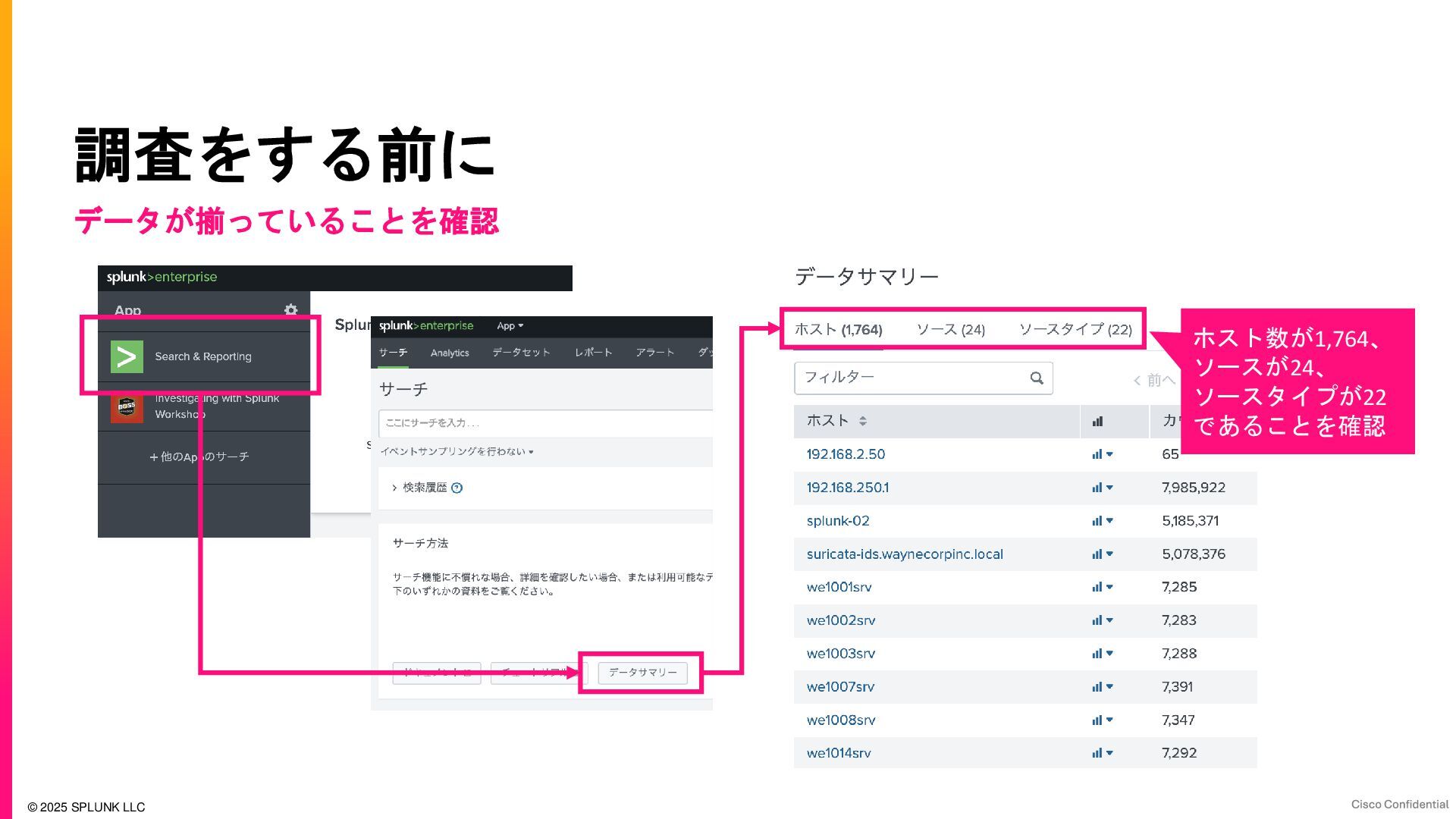This screenshot has width=1456, height=819.
Task: Click the フィルター input field
Action: 910,378
